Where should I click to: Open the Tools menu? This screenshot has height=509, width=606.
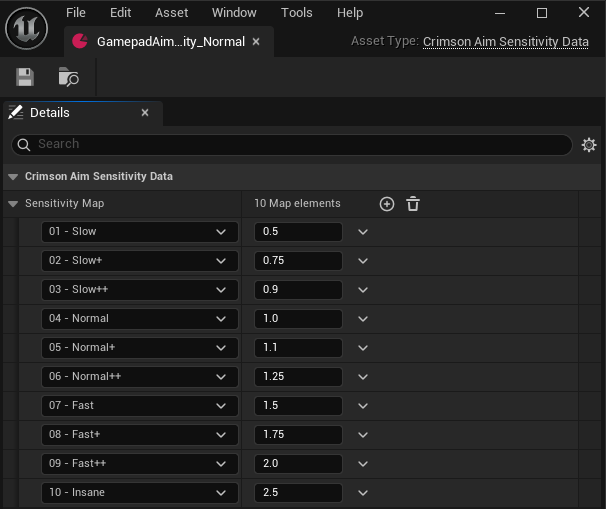tap(296, 13)
